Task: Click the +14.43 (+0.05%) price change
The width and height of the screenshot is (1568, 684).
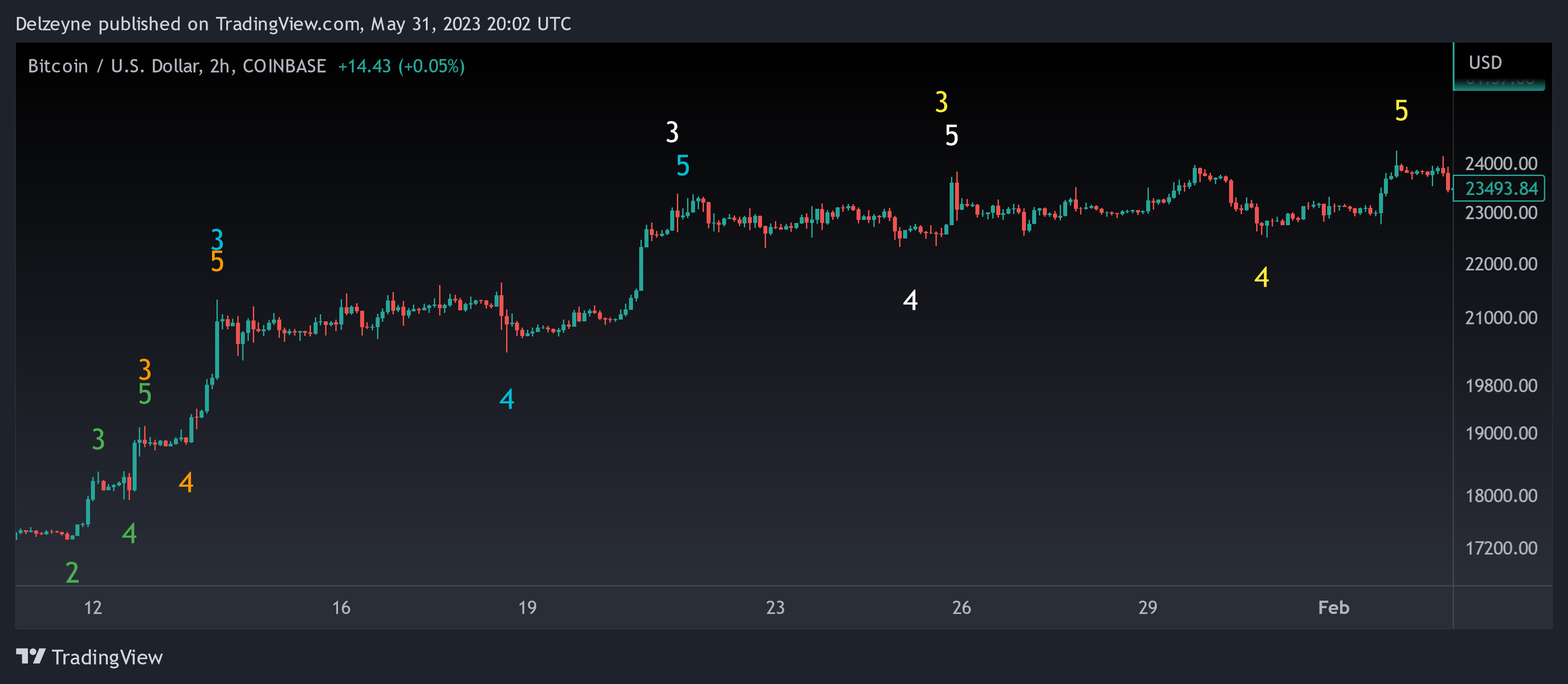Action: (x=401, y=66)
